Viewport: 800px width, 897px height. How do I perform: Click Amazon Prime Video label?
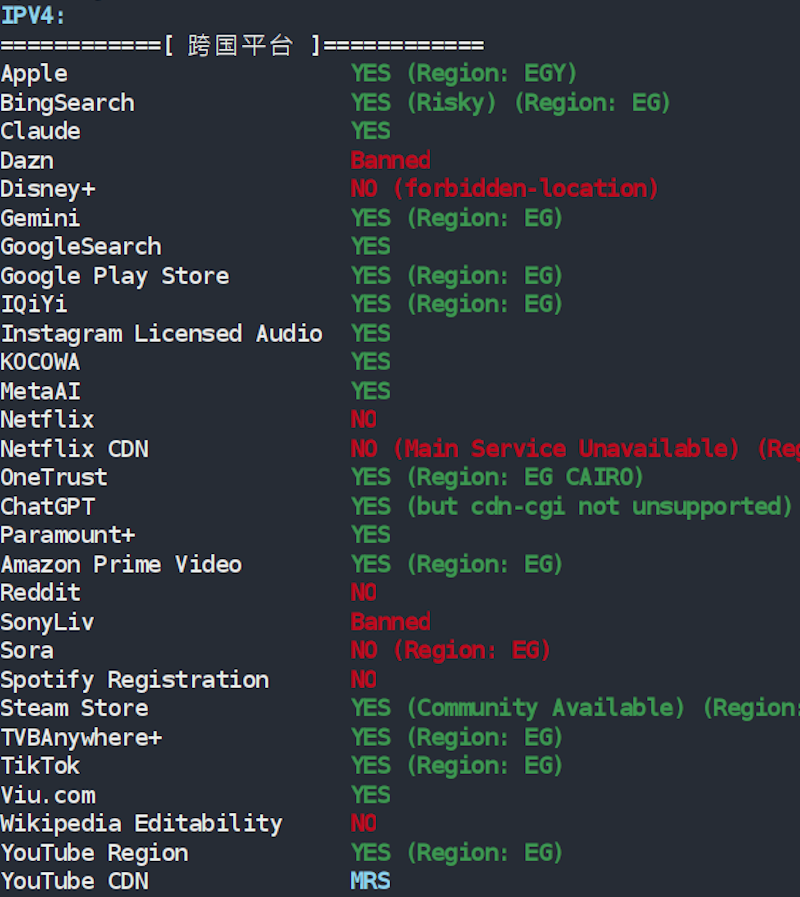(x=121, y=564)
